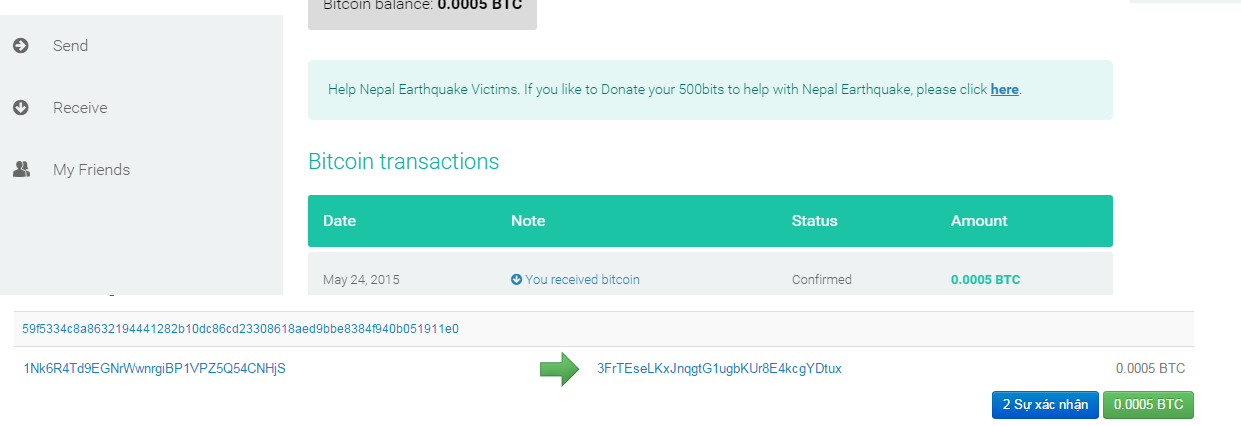Open the Receive menu item
Viewport: 1241px width, 426px height.
pos(80,108)
